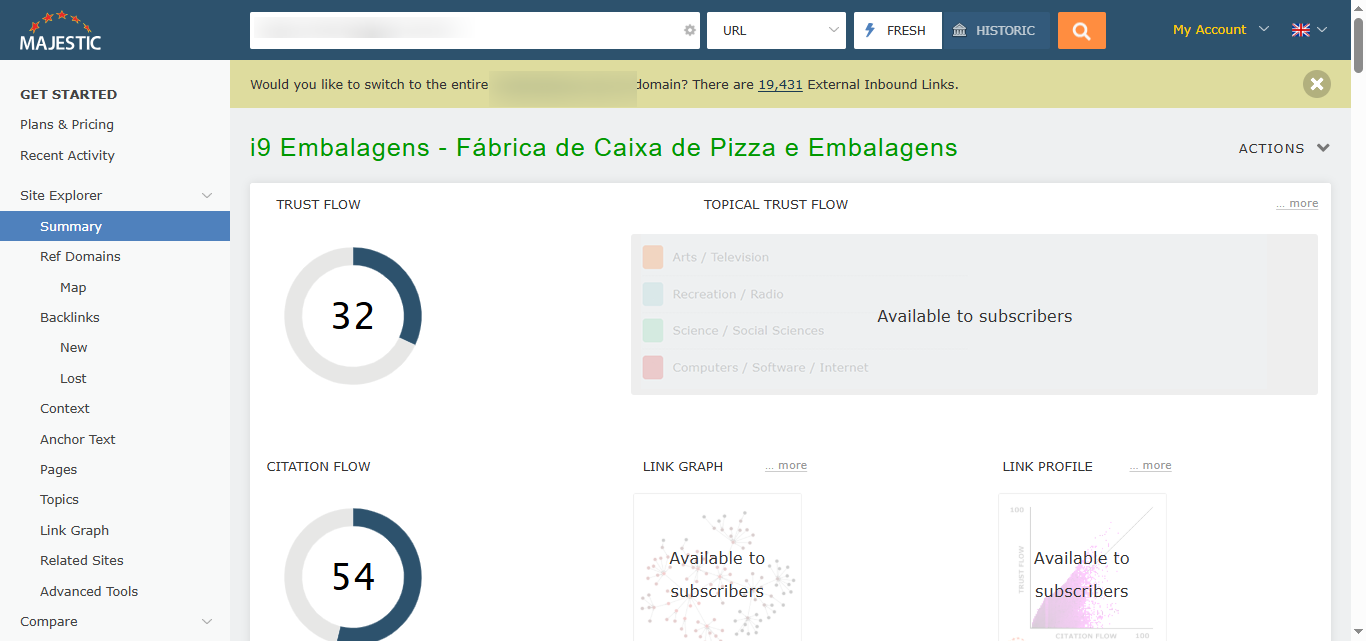The width and height of the screenshot is (1366, 641).
Task: Open search settings gear icon
Action: (x=689, y=30)
